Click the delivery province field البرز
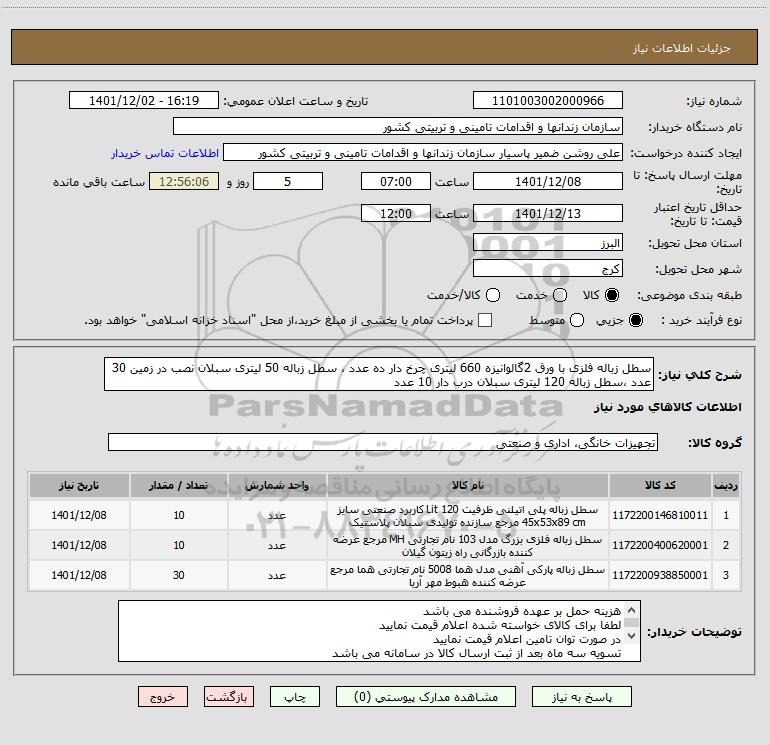Screen dimensions: 770x745 coord(548,243)
